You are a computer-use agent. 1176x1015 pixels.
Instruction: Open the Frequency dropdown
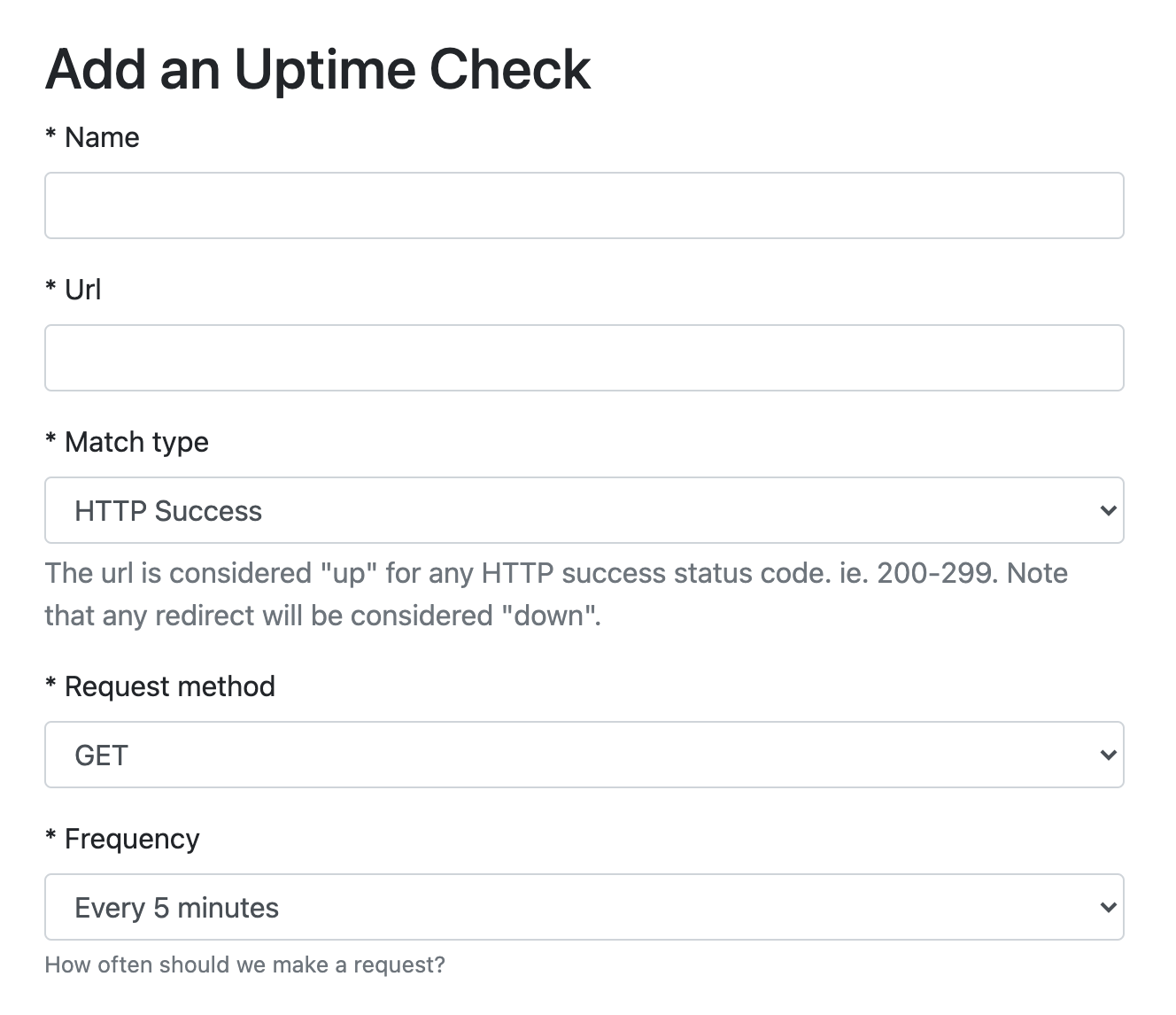[x=584, y=907]
